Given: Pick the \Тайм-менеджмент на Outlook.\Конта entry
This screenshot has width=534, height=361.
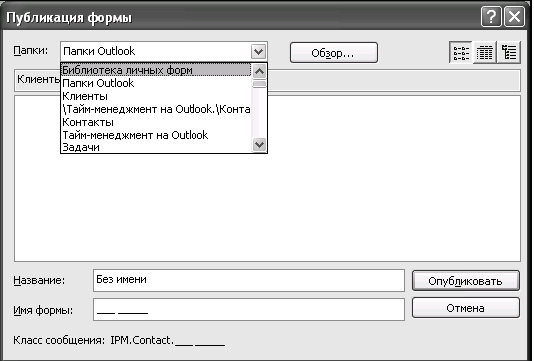Looking at the screenshot, I should tap(156, 109).
